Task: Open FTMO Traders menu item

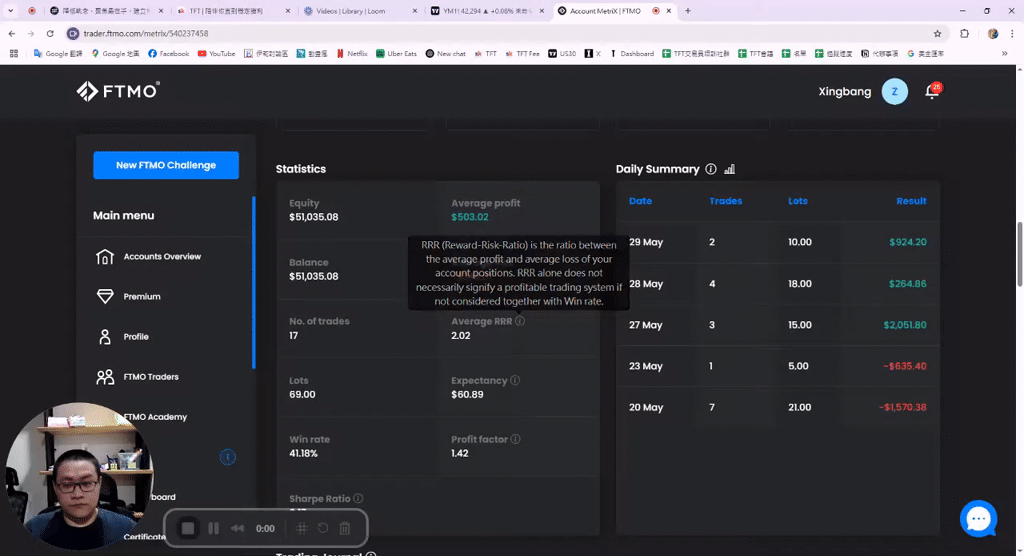Action: pyautogui.click(x=151, y=377)
